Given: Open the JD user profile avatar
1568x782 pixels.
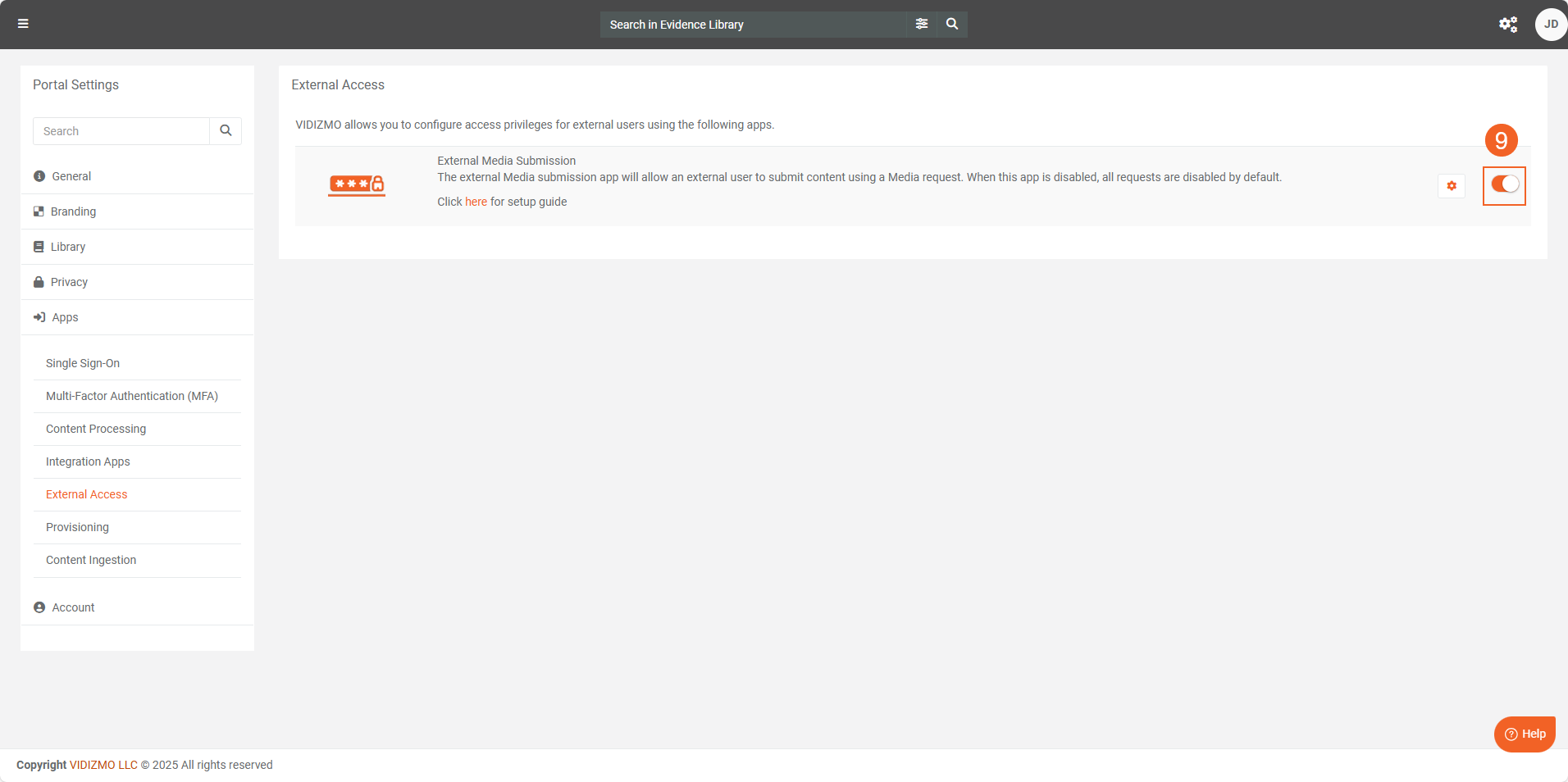Looking at the screenshot, I should coord(1550,25).
